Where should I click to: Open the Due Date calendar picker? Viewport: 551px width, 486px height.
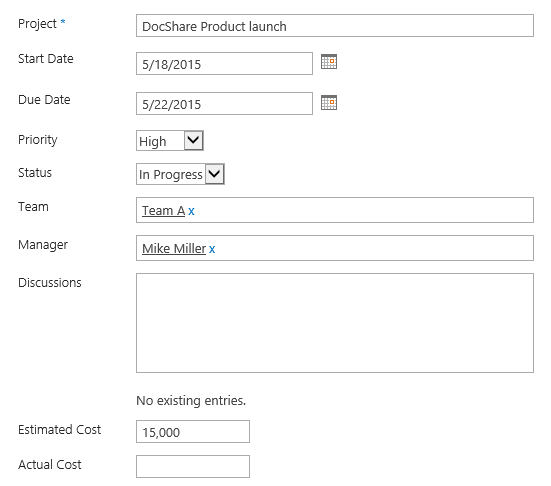coord(329,103)
